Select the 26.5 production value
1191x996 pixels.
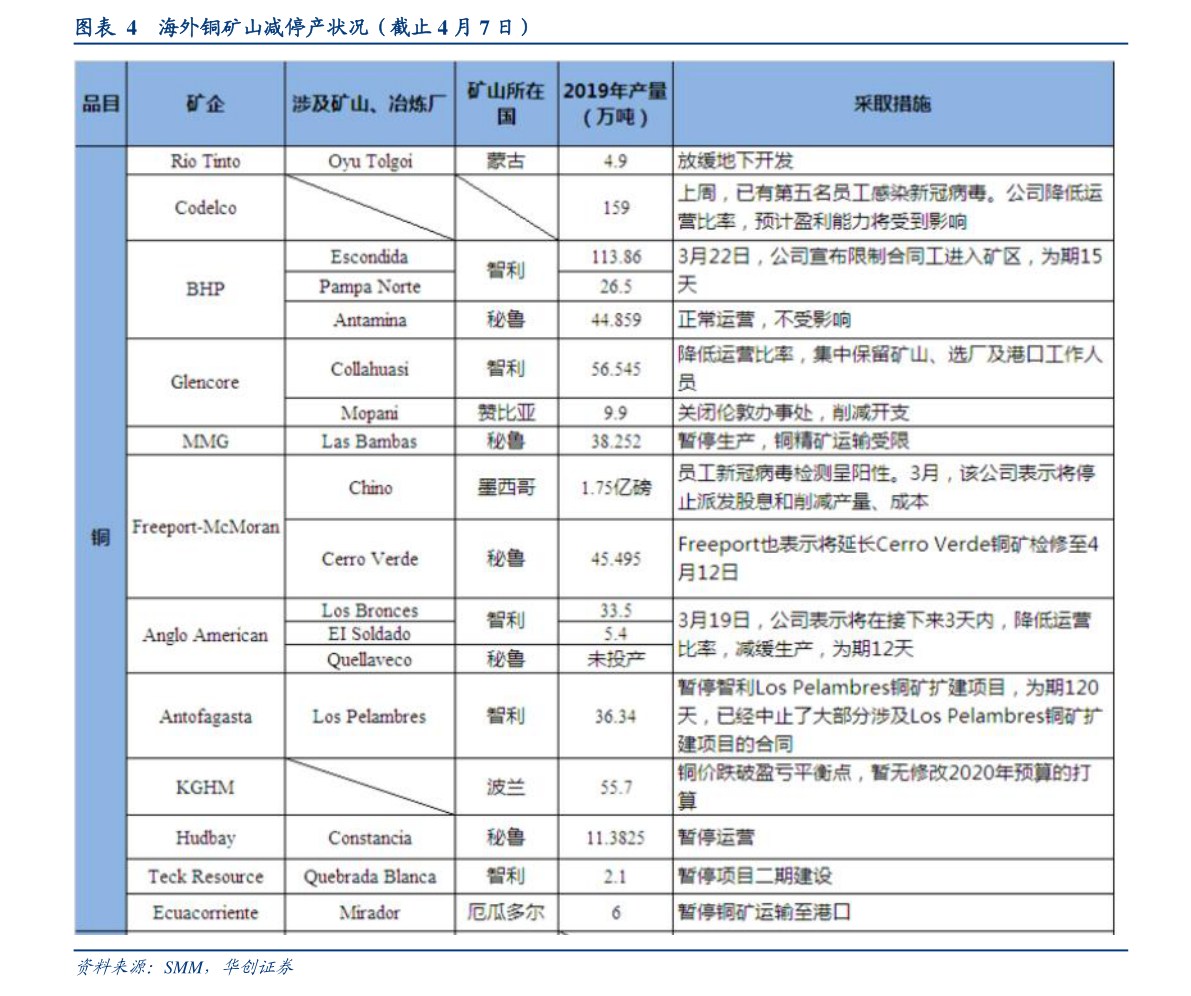point(615,286)
